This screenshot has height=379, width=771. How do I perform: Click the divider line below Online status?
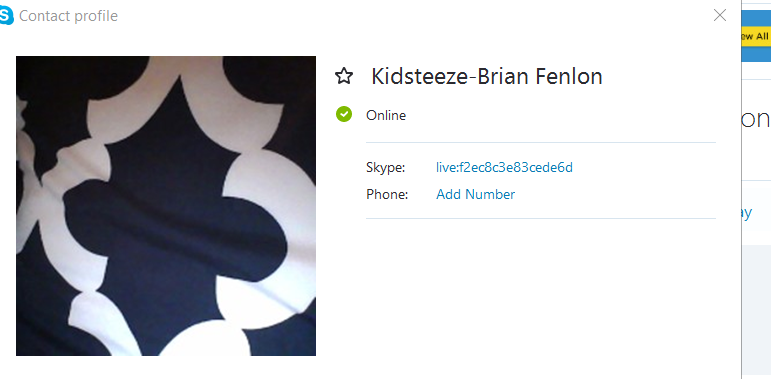541,143
